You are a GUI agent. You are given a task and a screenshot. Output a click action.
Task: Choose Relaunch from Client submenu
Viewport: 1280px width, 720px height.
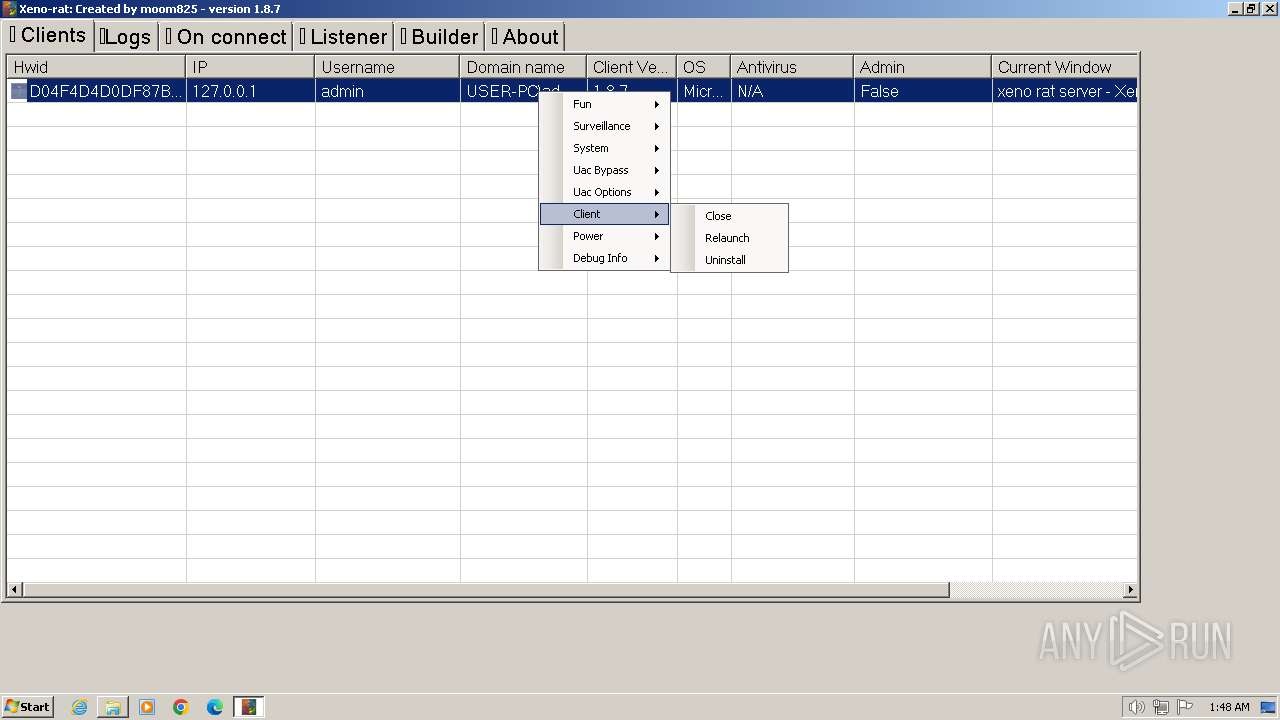coord(729,238)
